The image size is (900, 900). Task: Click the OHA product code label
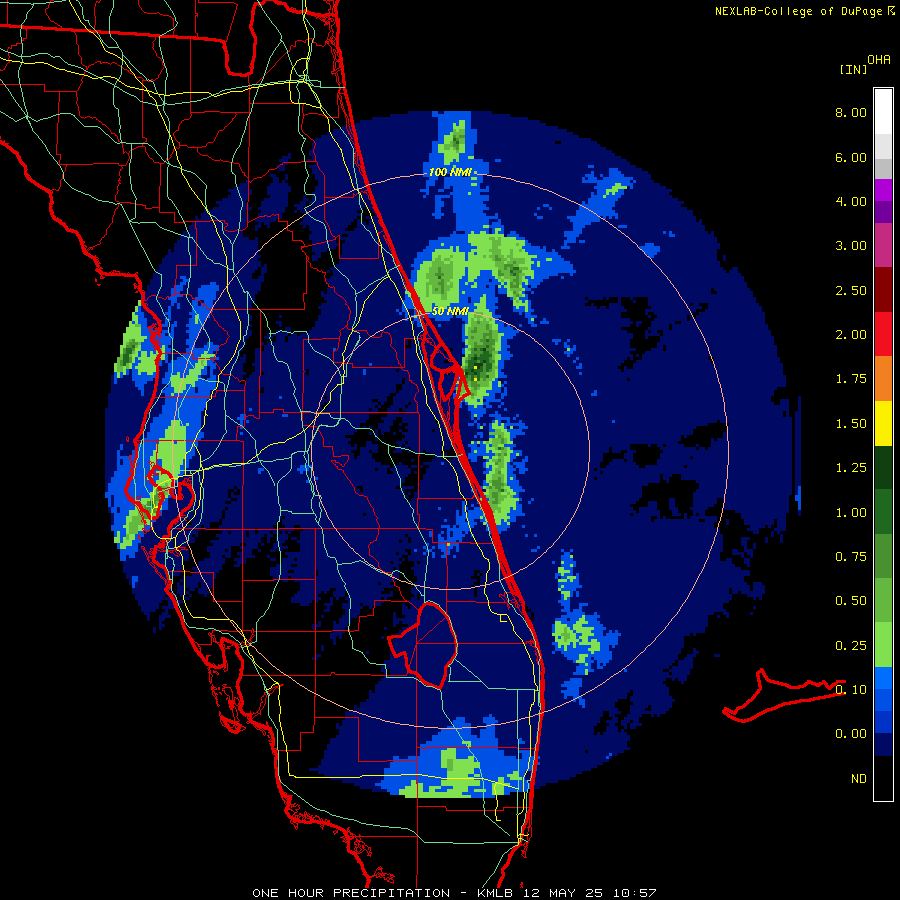[x=879, y=60]
